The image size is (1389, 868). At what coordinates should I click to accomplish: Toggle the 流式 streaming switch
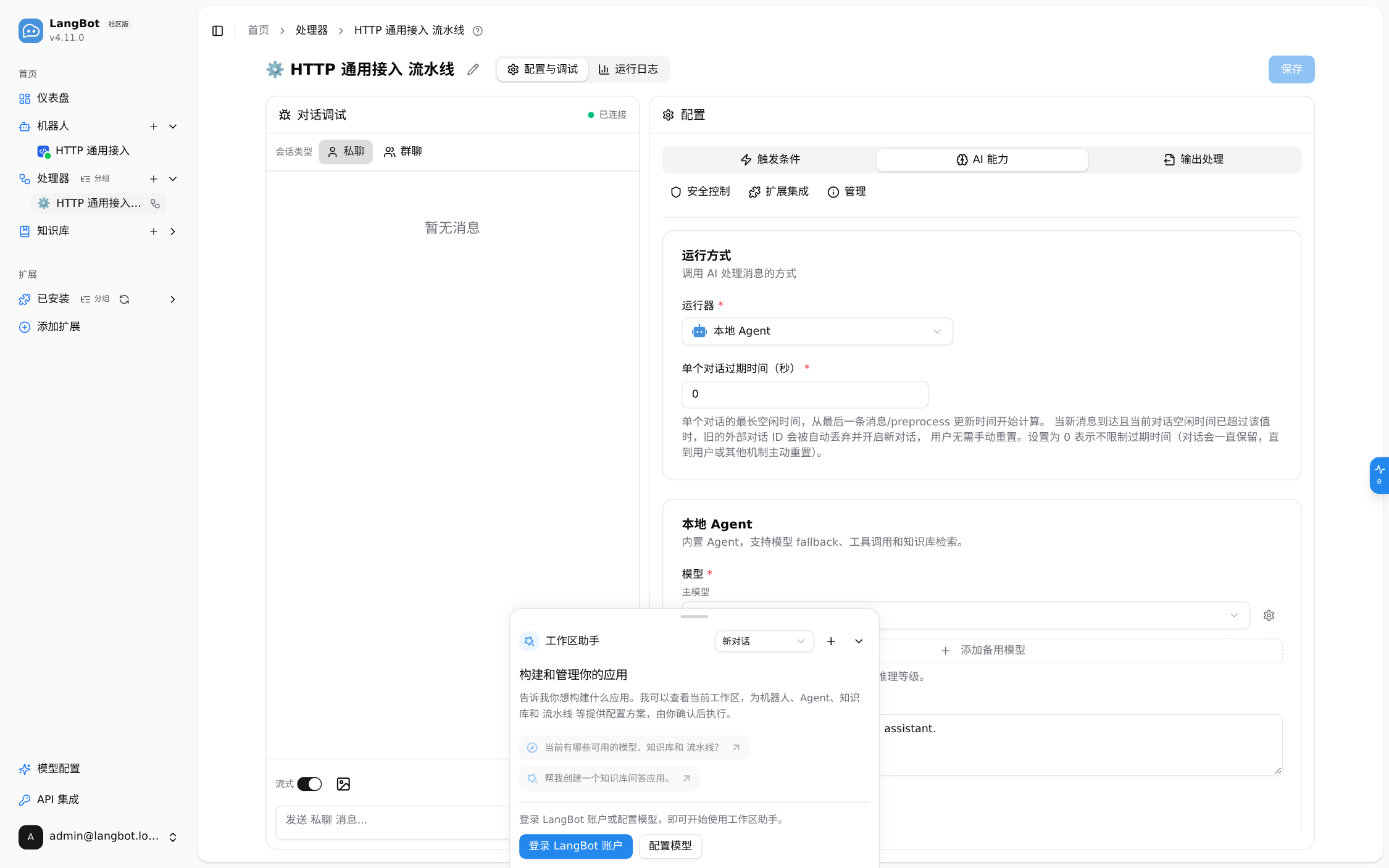pos(309,784)
